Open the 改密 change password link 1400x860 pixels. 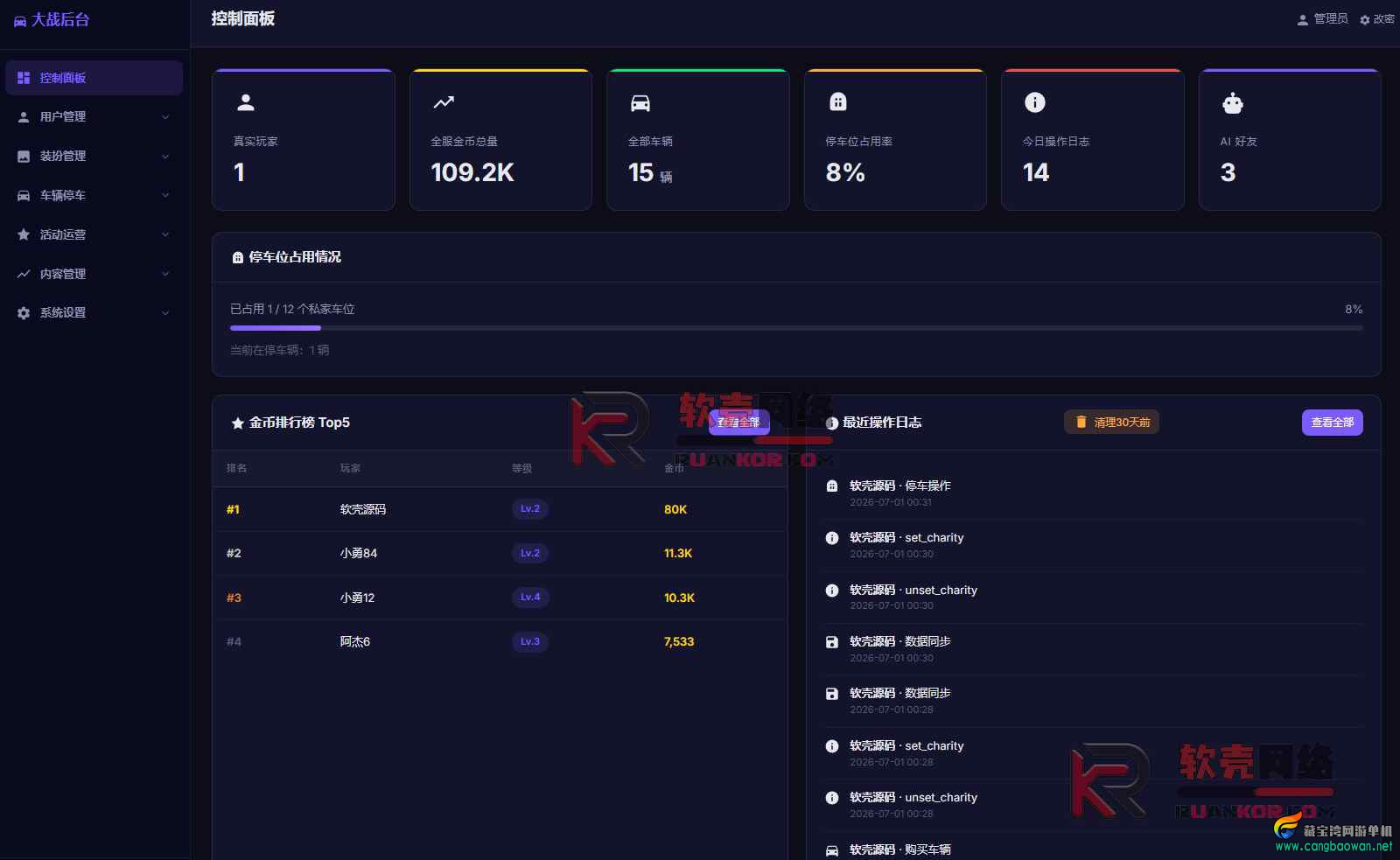[1377, 19]
